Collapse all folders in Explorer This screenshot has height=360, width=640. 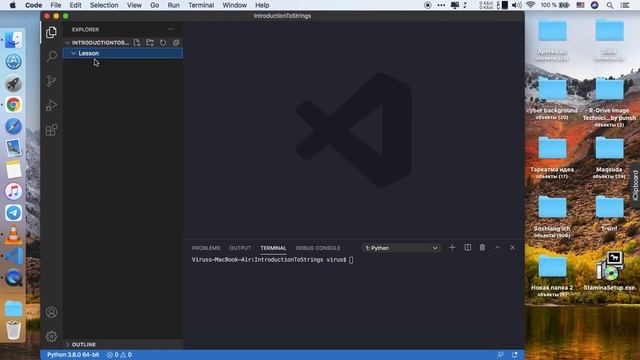point(176,42)
